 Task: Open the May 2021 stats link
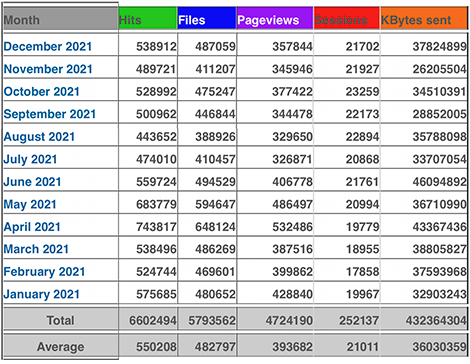tap(30, 204)
